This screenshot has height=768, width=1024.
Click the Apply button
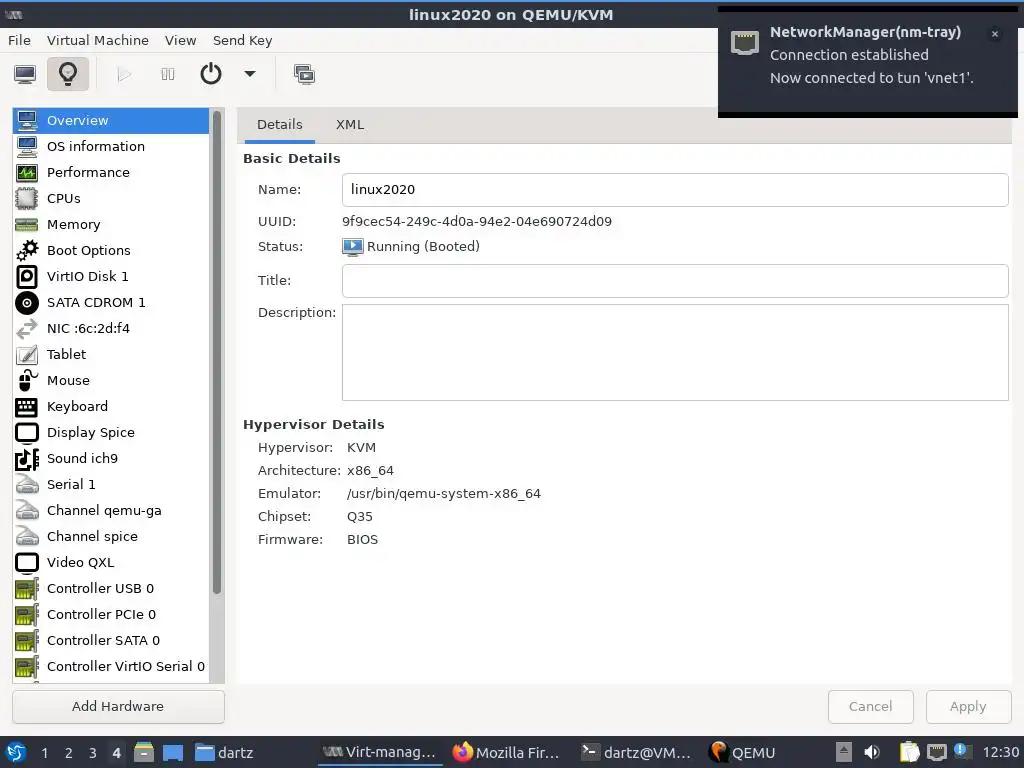click(x=968, y=707)
